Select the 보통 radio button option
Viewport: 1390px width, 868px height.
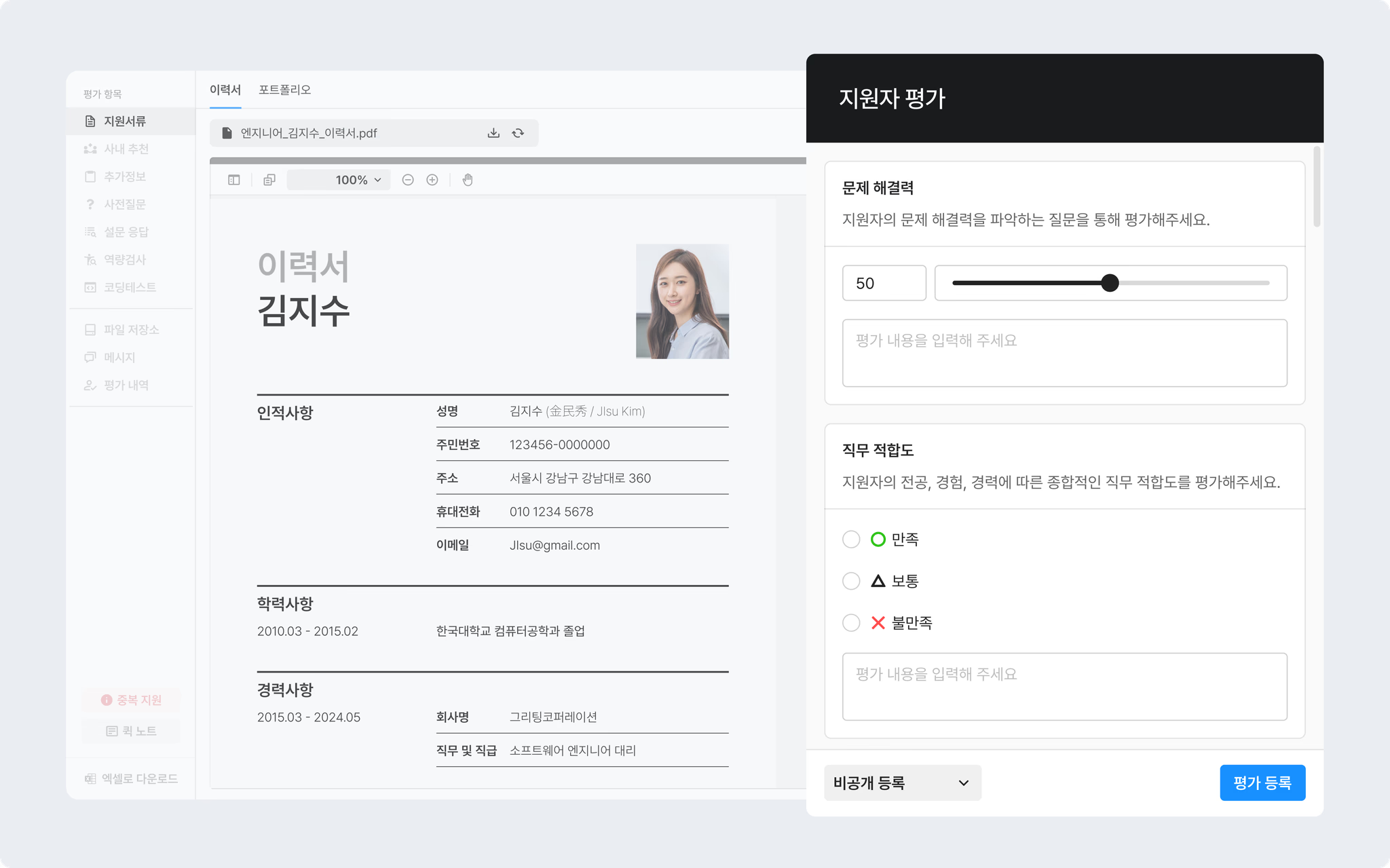coord(850,580)
